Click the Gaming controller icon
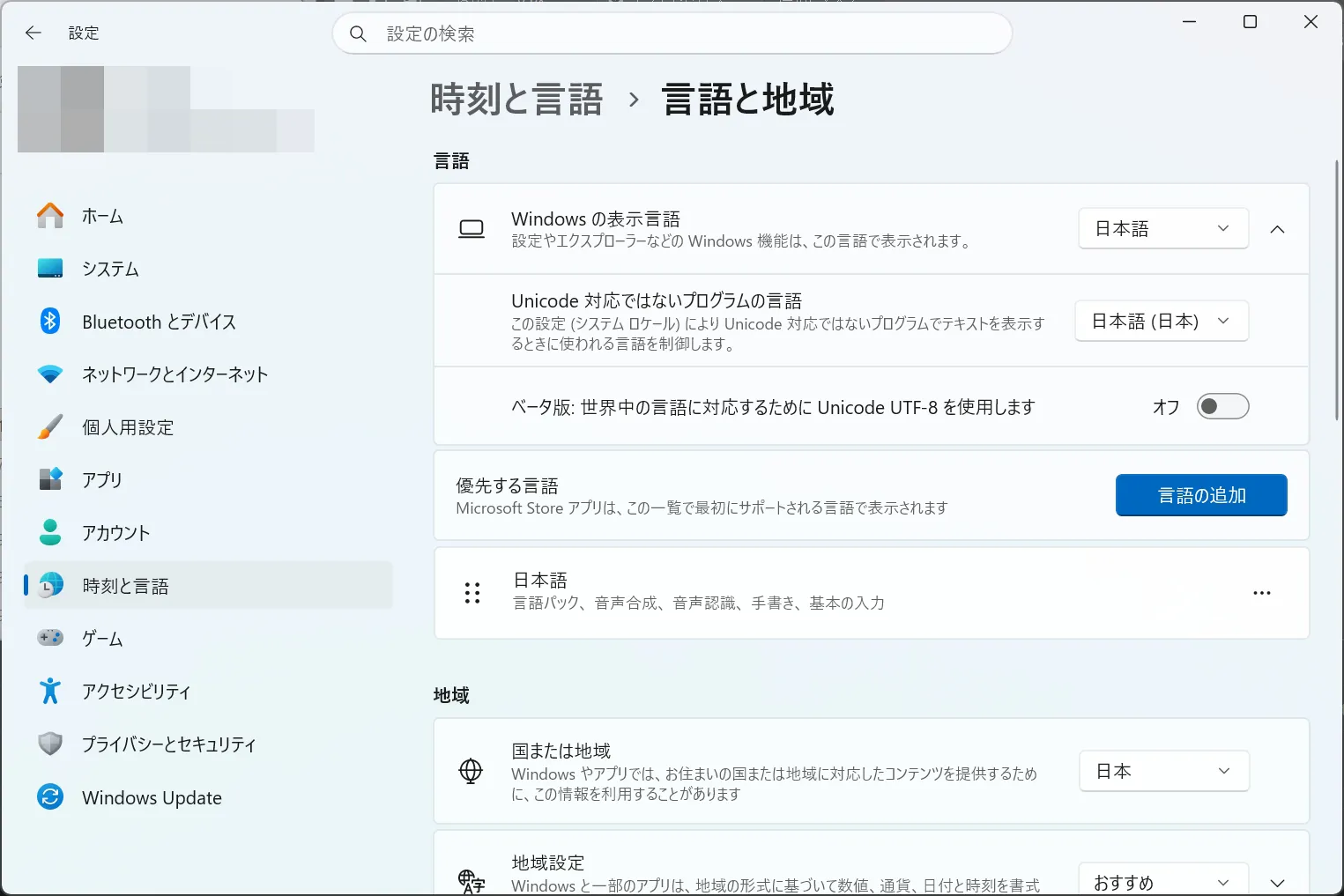The height and width of the screenshot is (896, 1344). pos(50,638)
